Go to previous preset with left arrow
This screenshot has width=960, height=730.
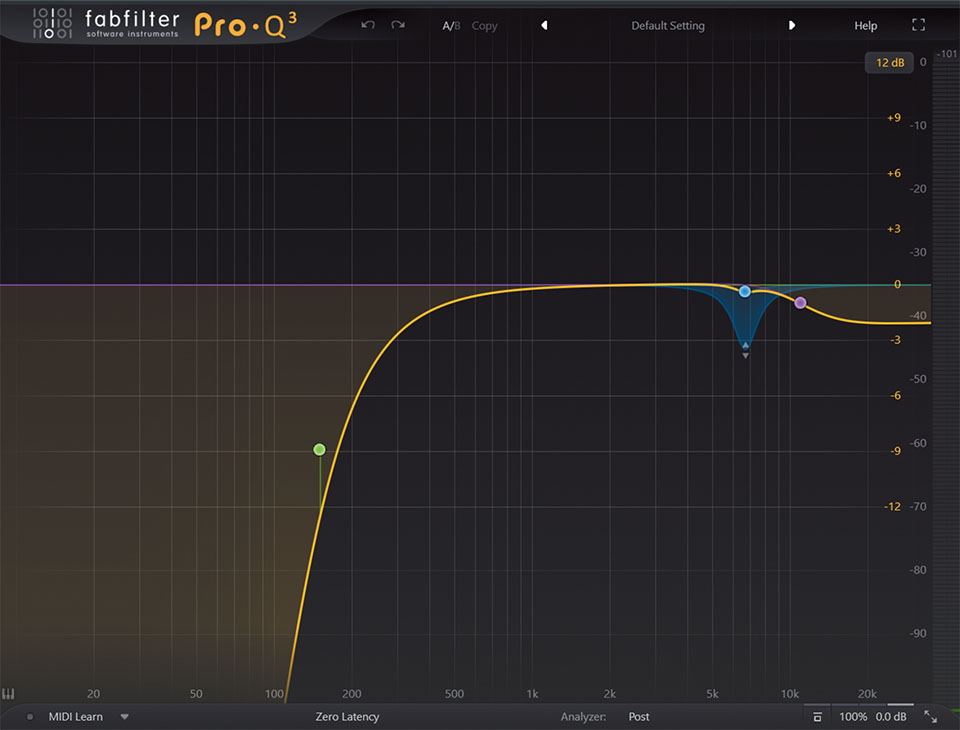coord(544,25)
